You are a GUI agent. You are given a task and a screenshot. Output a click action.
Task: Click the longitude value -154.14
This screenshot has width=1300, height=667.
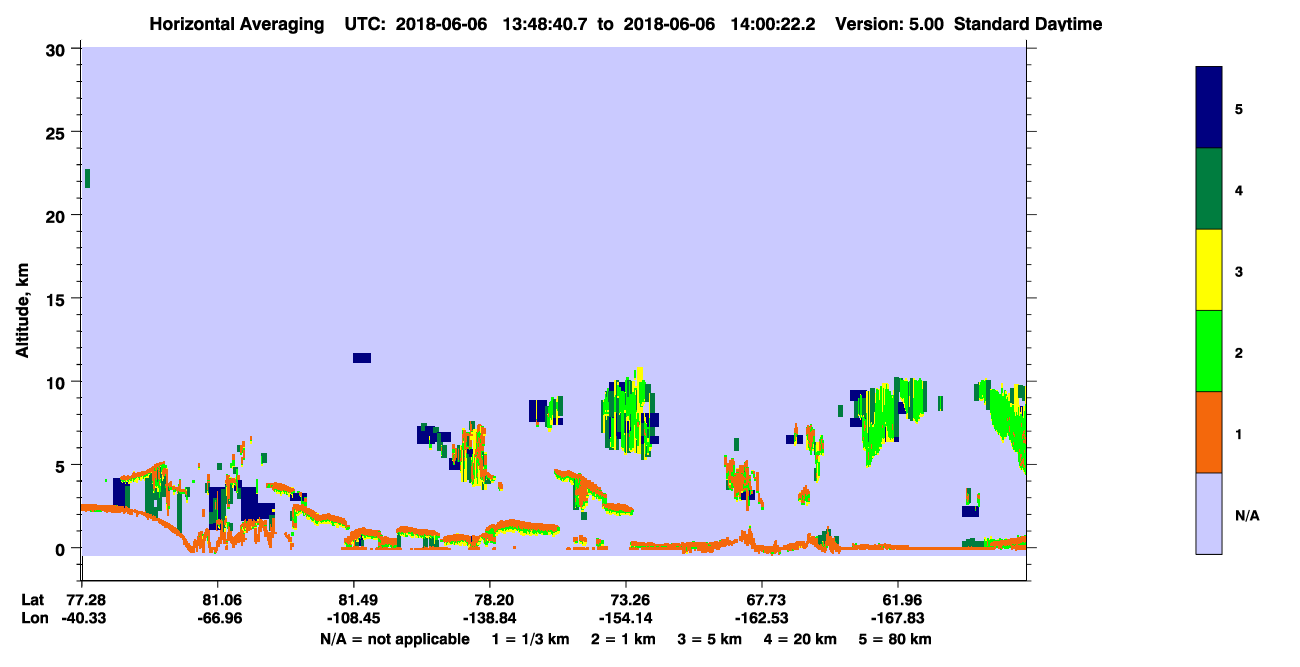626,618
